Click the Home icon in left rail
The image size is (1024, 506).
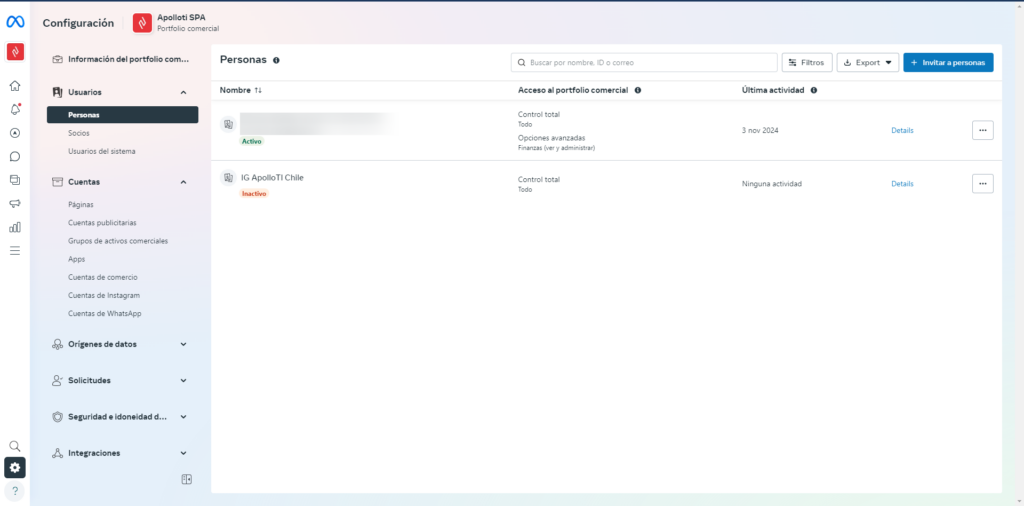(15, 86)
